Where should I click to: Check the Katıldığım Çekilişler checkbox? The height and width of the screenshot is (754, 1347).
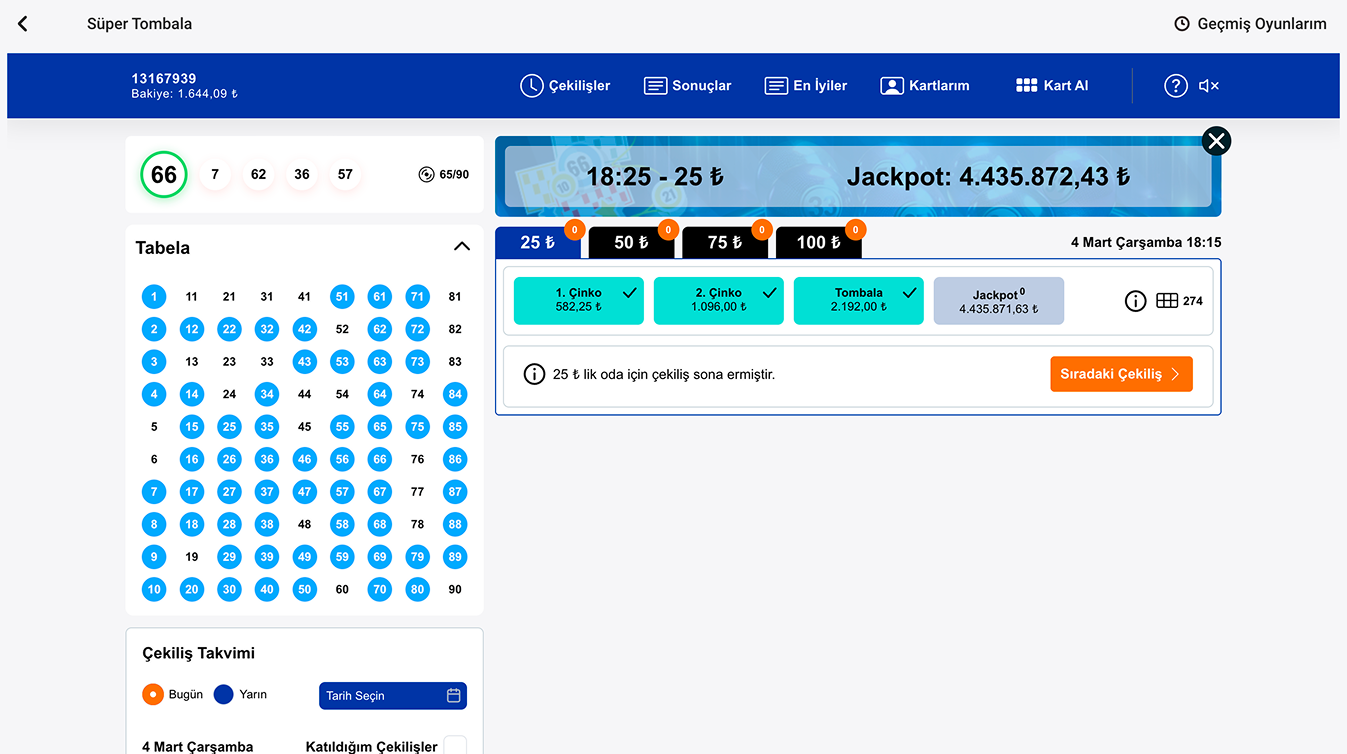[455, 746]
